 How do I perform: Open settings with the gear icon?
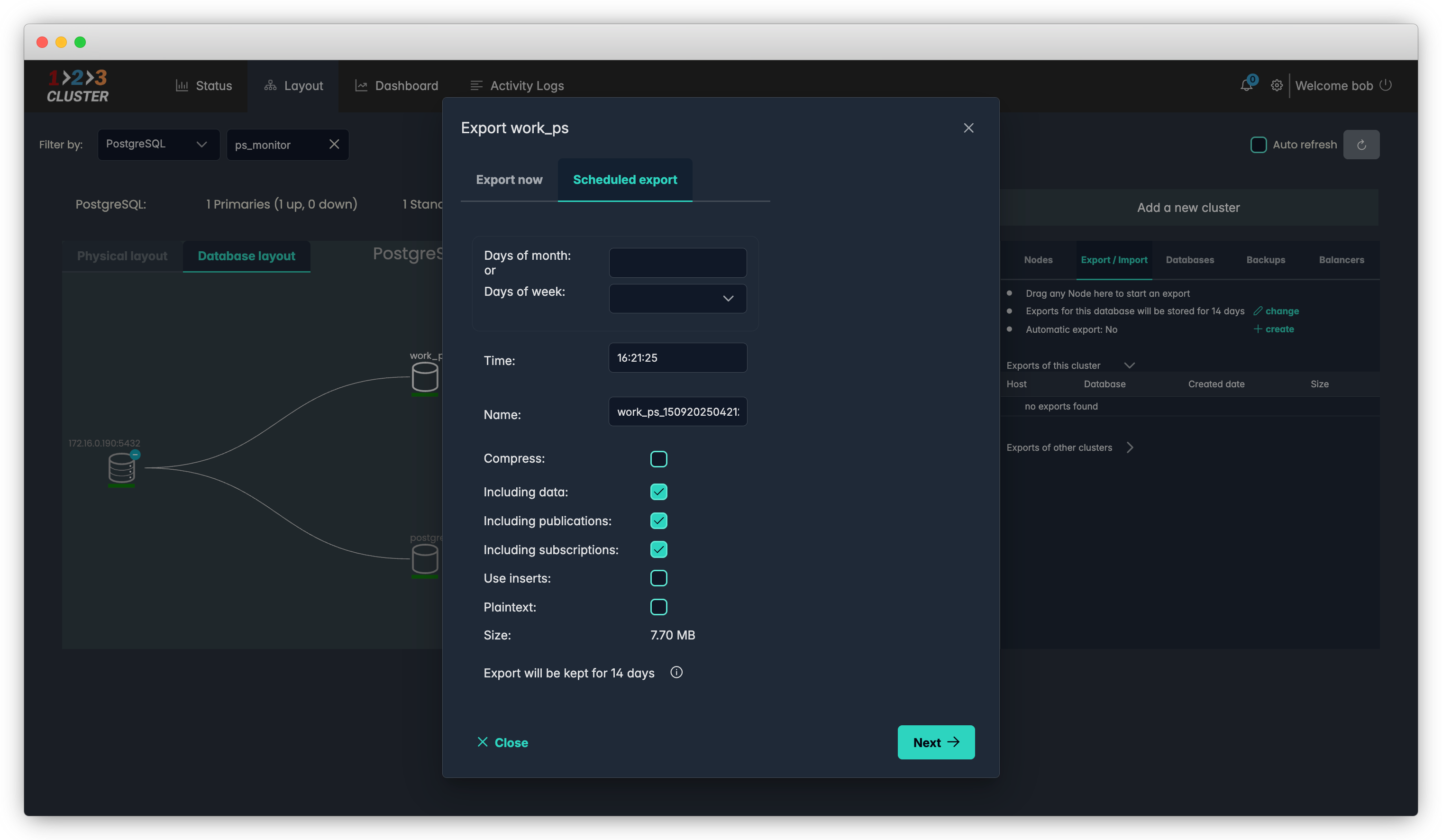[x=1276, y=86]
